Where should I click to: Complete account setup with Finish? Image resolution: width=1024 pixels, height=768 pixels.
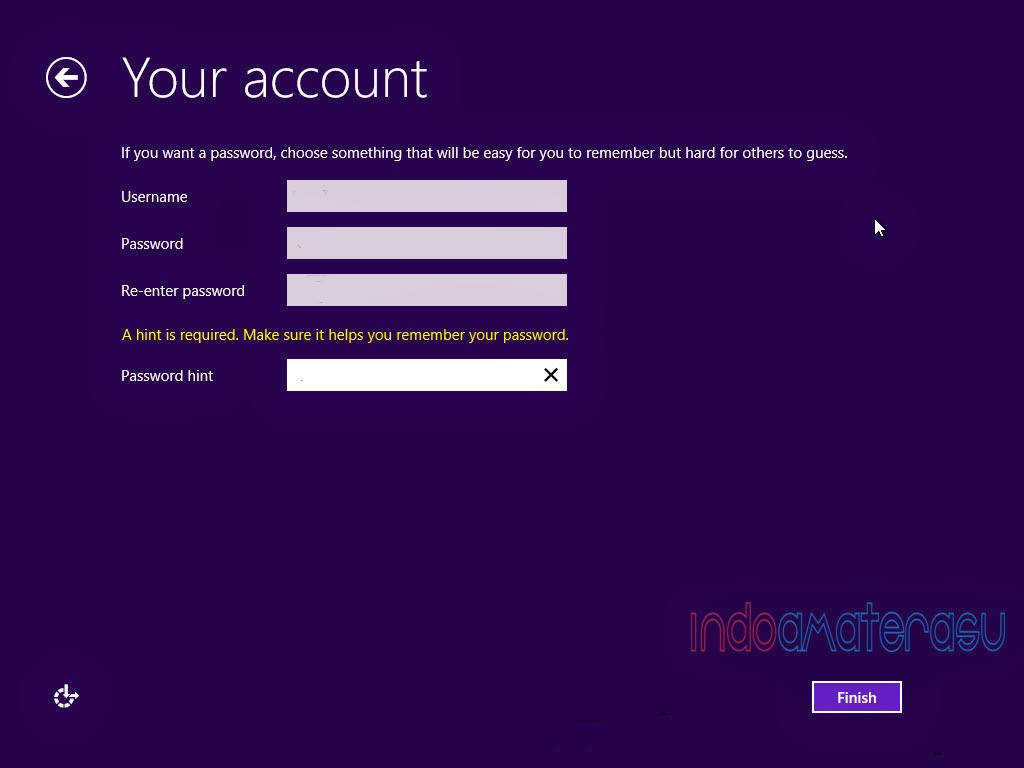(x=856, y=697)
